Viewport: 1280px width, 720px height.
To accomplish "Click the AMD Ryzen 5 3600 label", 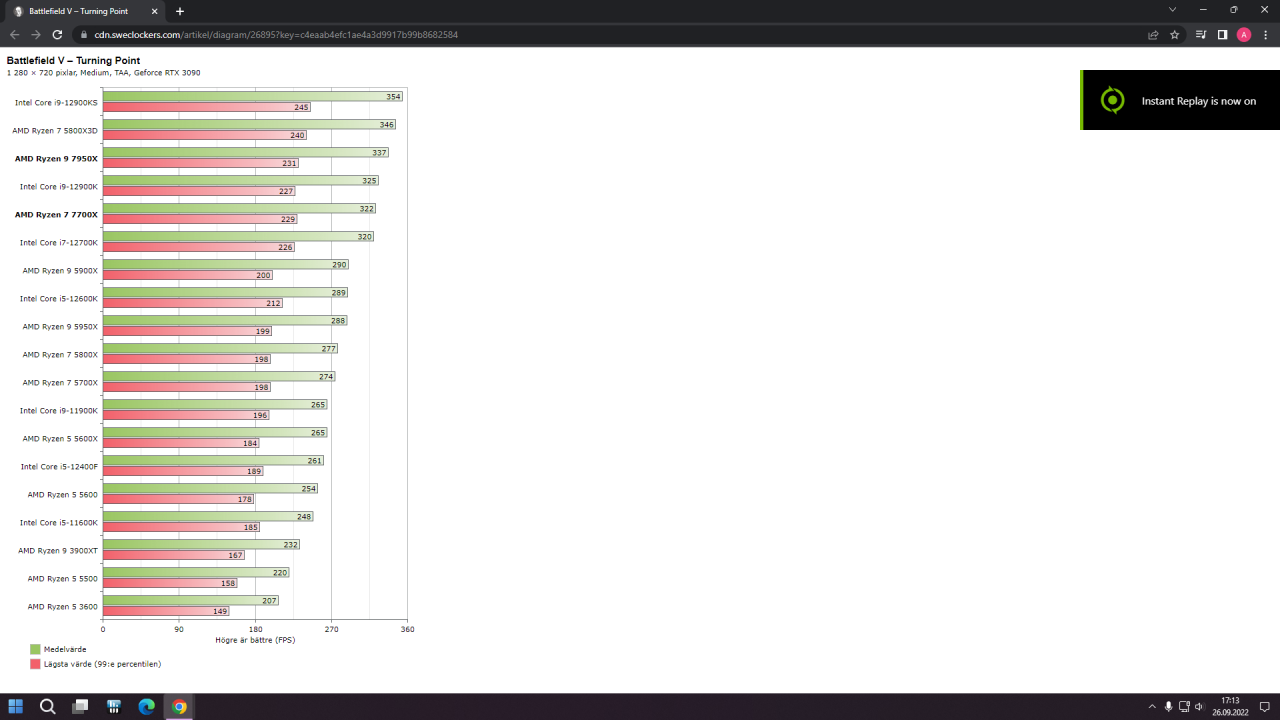I will coord(63,606).
